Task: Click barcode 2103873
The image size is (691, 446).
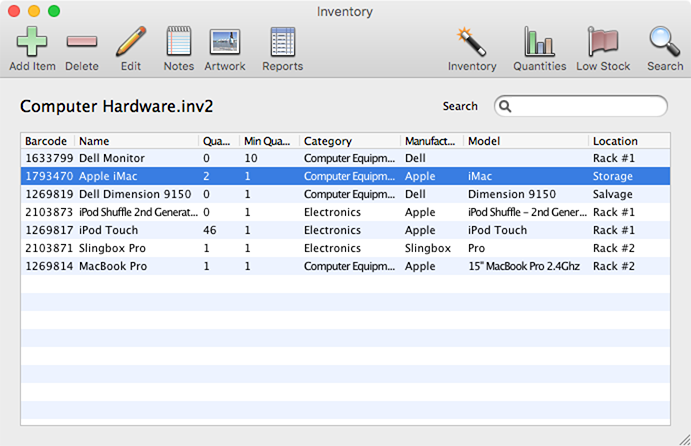Action: point(49,212)
